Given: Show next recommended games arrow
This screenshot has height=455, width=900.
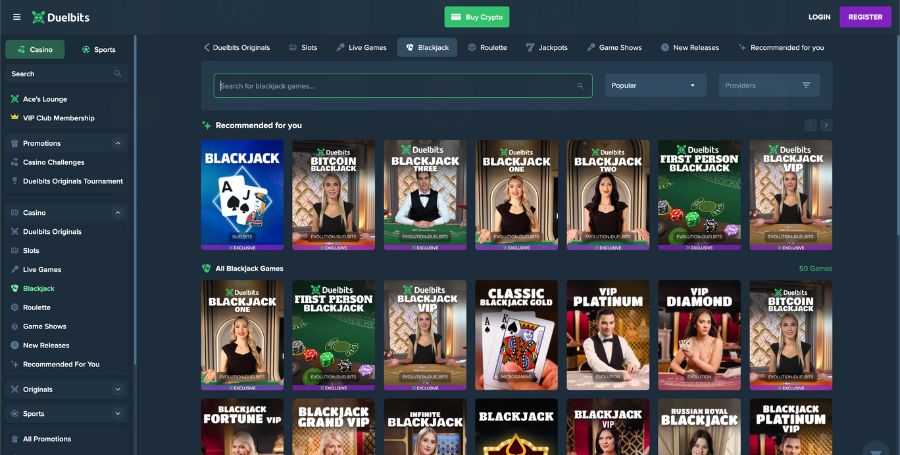Looking at the screenshot, I should click(x=826, y=125).
